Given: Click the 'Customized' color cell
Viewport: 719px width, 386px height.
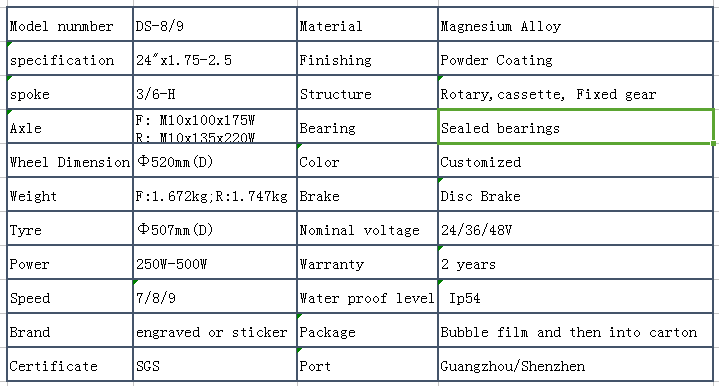Looking at the screenshot, I should (x=575, y=160).
